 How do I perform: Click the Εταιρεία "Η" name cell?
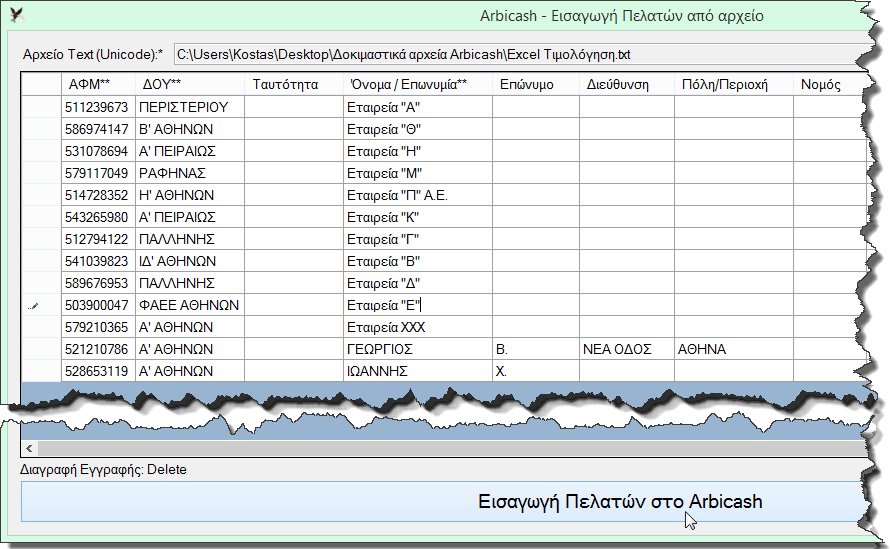(418, 151)
